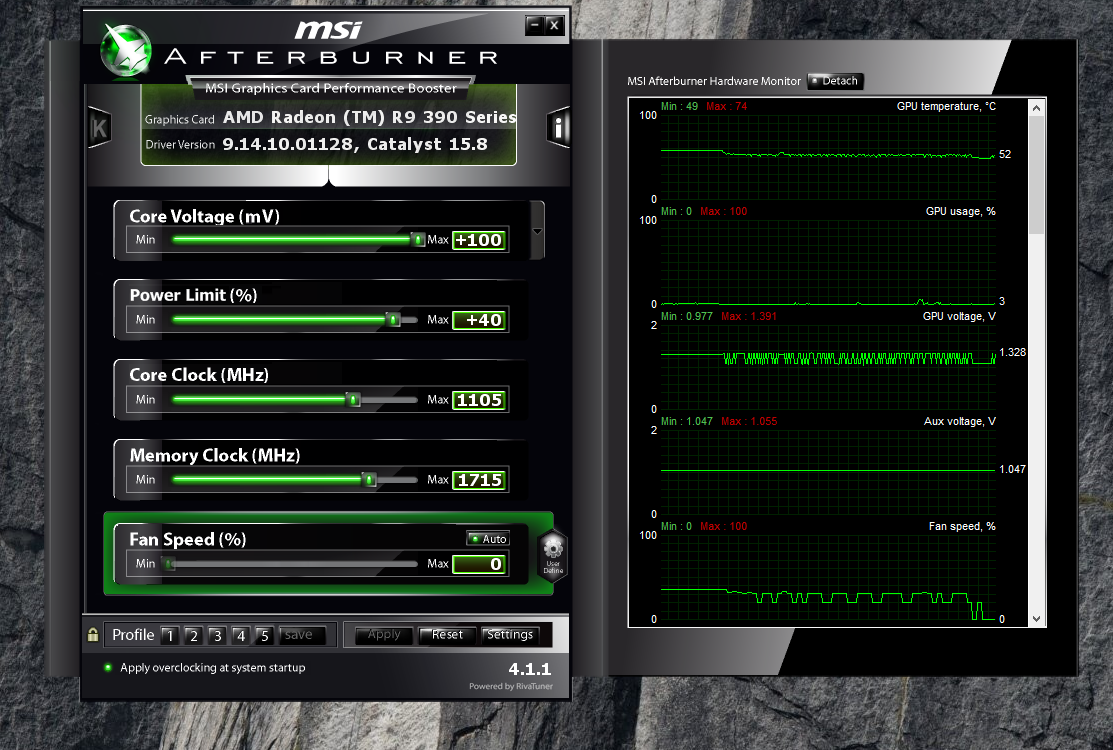Click the GPU usage graph label
This screenshot has height=750, width=1113.
point(960,211)
